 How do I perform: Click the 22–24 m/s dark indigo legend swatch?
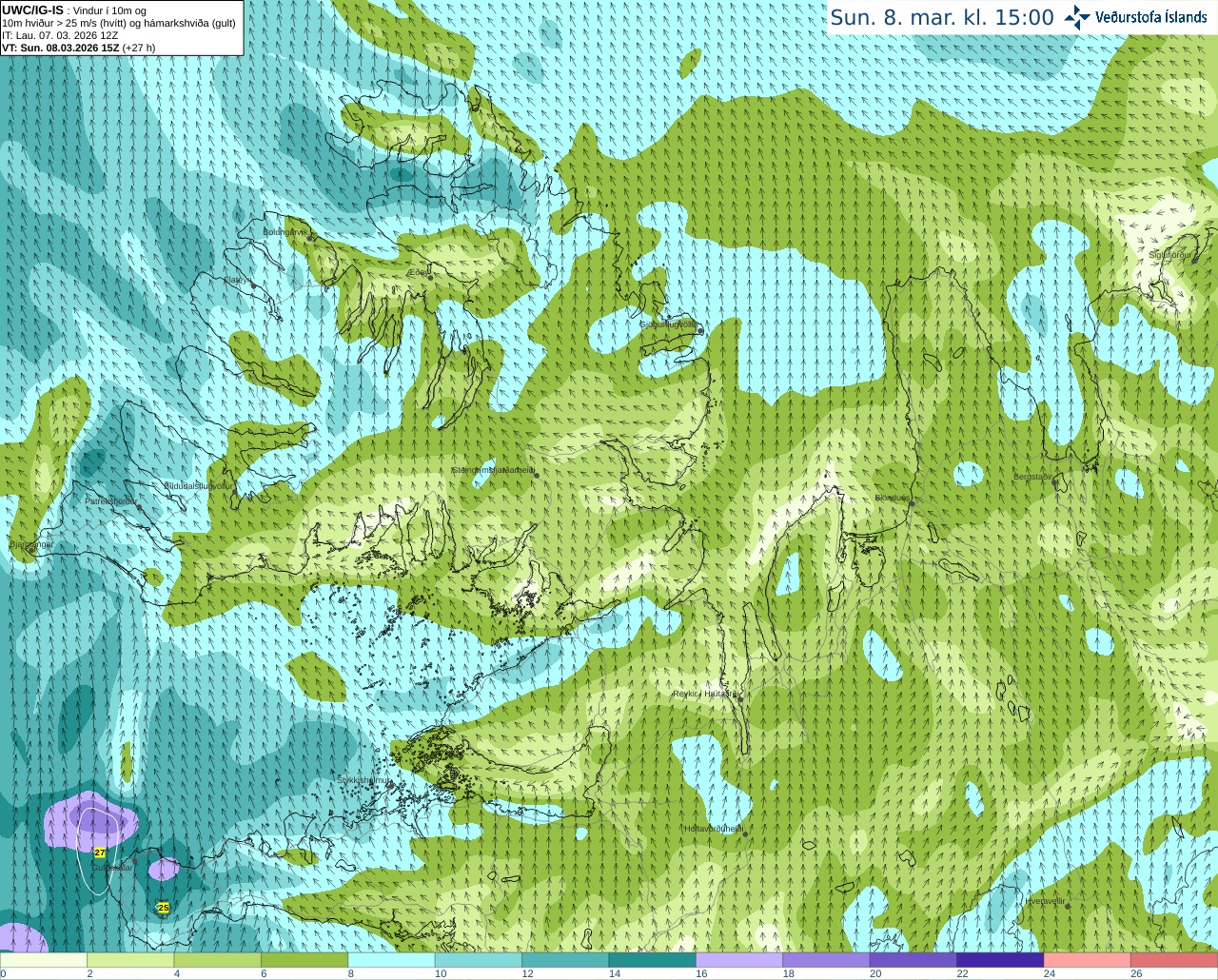pos(1000,960)
